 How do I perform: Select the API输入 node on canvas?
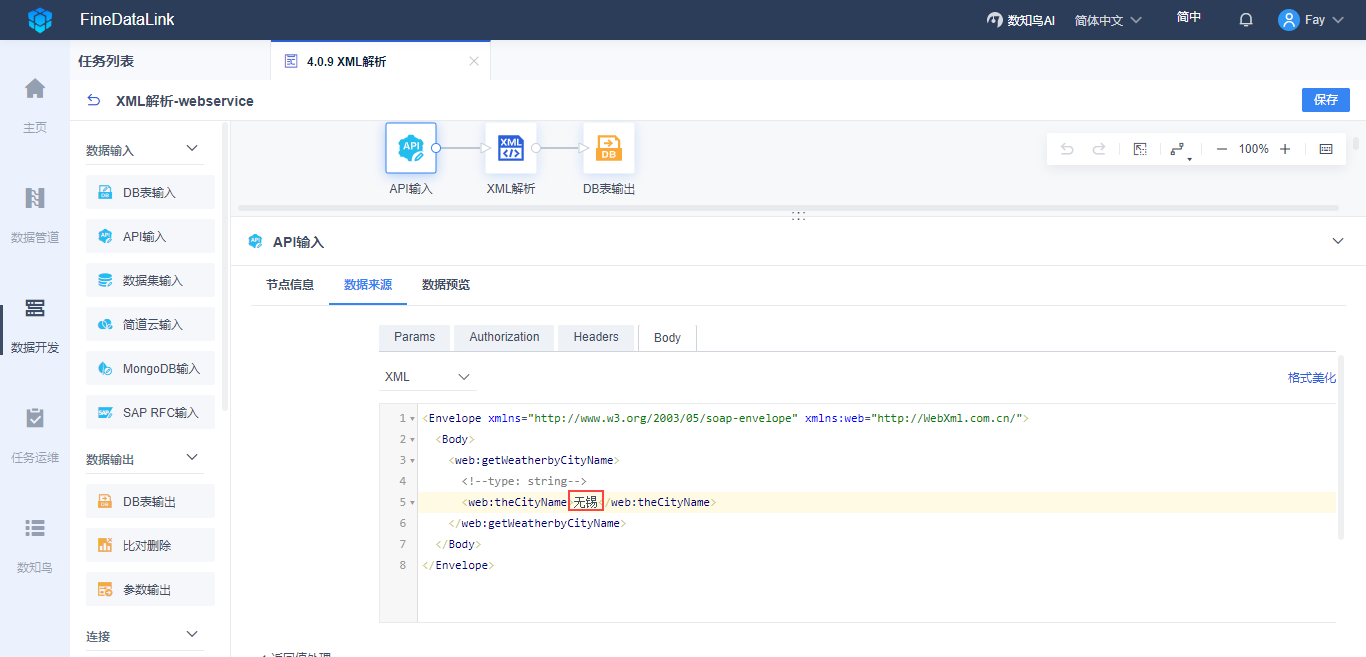click(x=411, y=149)
